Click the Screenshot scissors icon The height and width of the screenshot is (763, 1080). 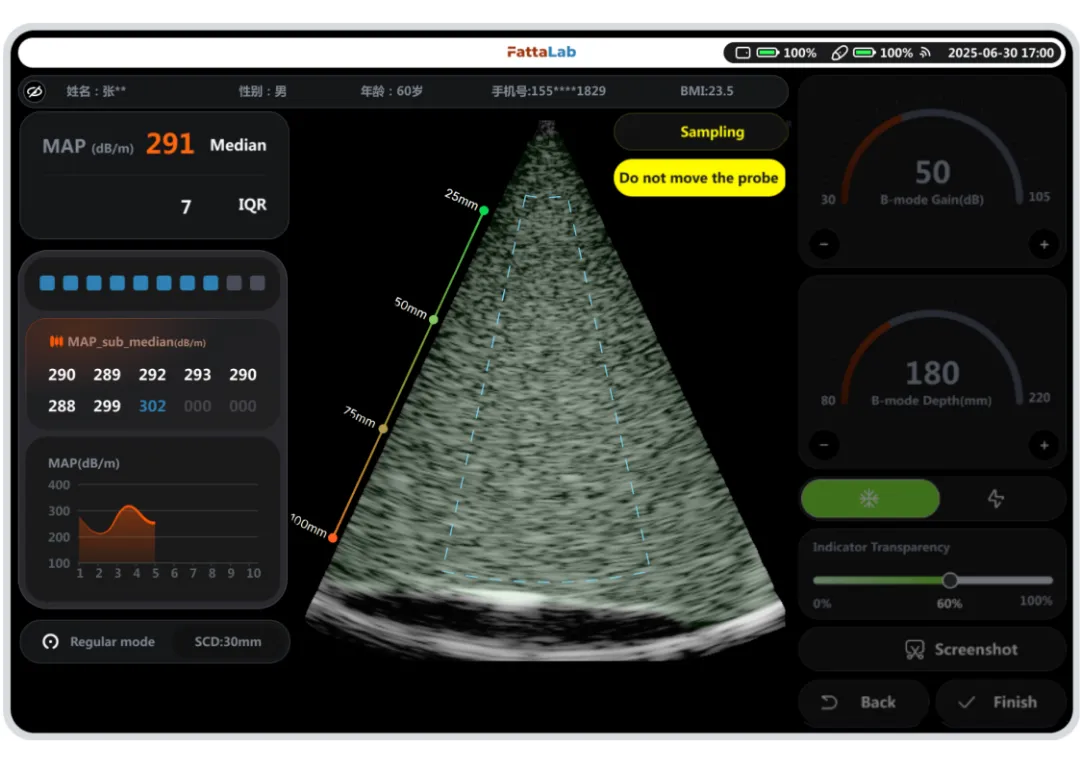914,649
